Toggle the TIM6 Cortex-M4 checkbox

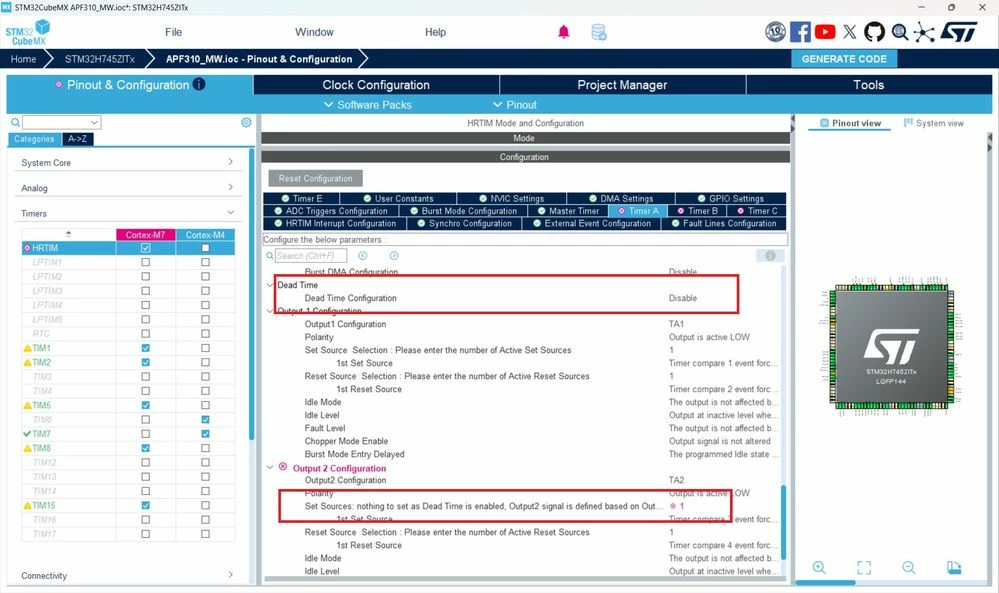click(x=205, y=419)
